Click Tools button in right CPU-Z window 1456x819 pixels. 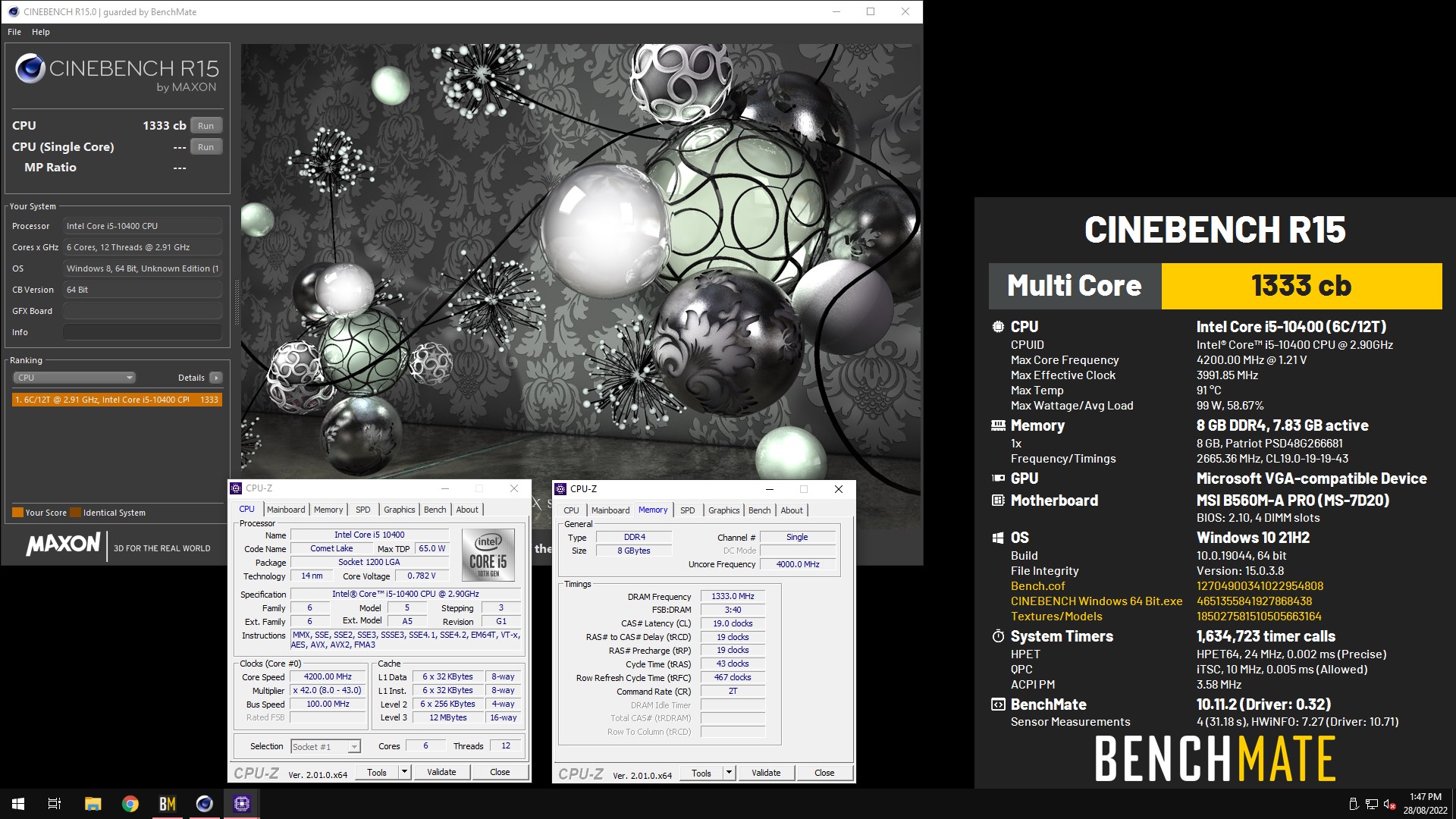tap(701, 773)
